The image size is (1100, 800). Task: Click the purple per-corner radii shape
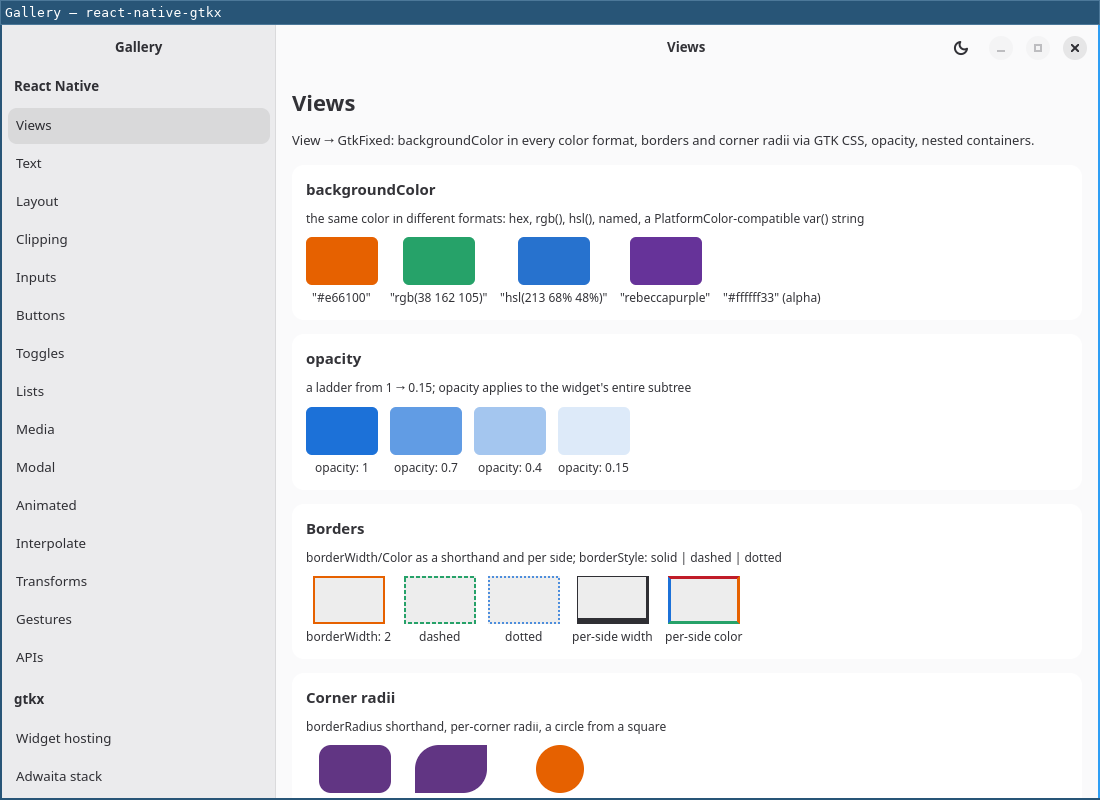[451, 769]
